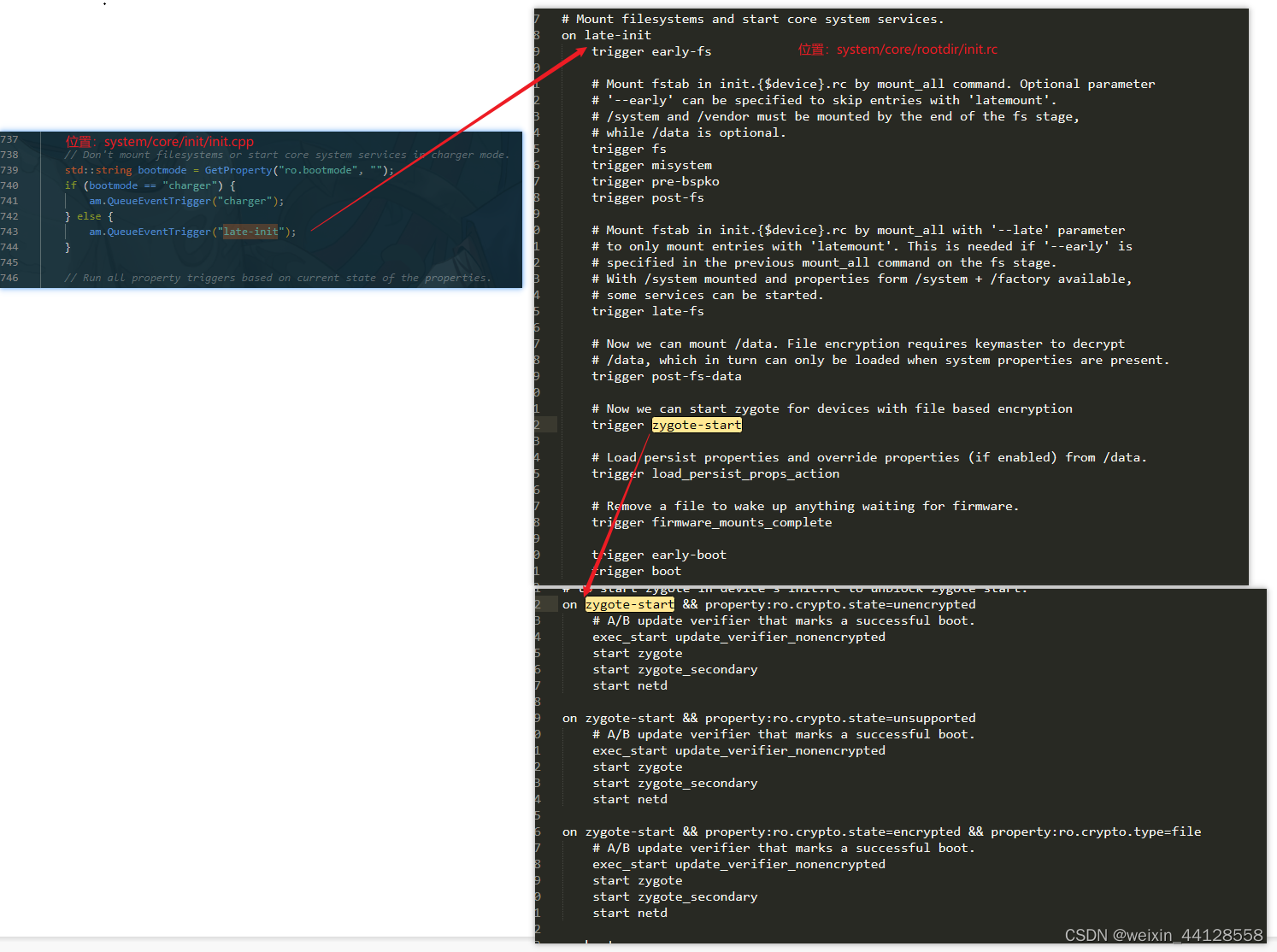Click the 'trigger fs' line

click(629, 149)
